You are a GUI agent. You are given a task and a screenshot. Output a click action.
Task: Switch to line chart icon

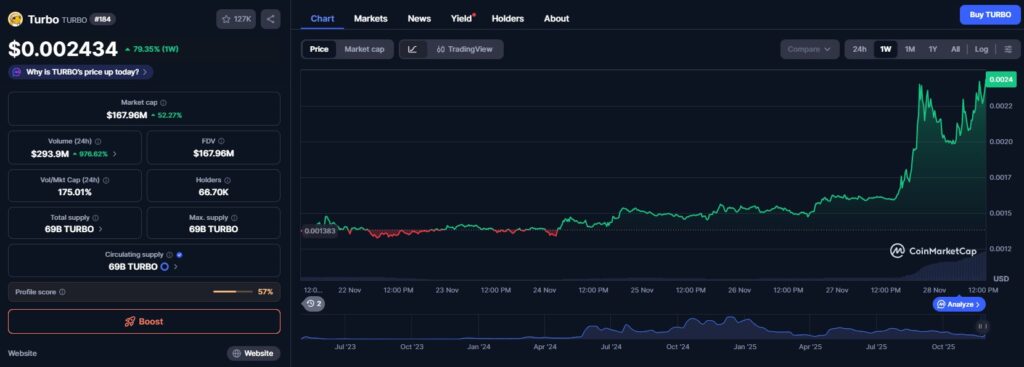coord(413,49)
